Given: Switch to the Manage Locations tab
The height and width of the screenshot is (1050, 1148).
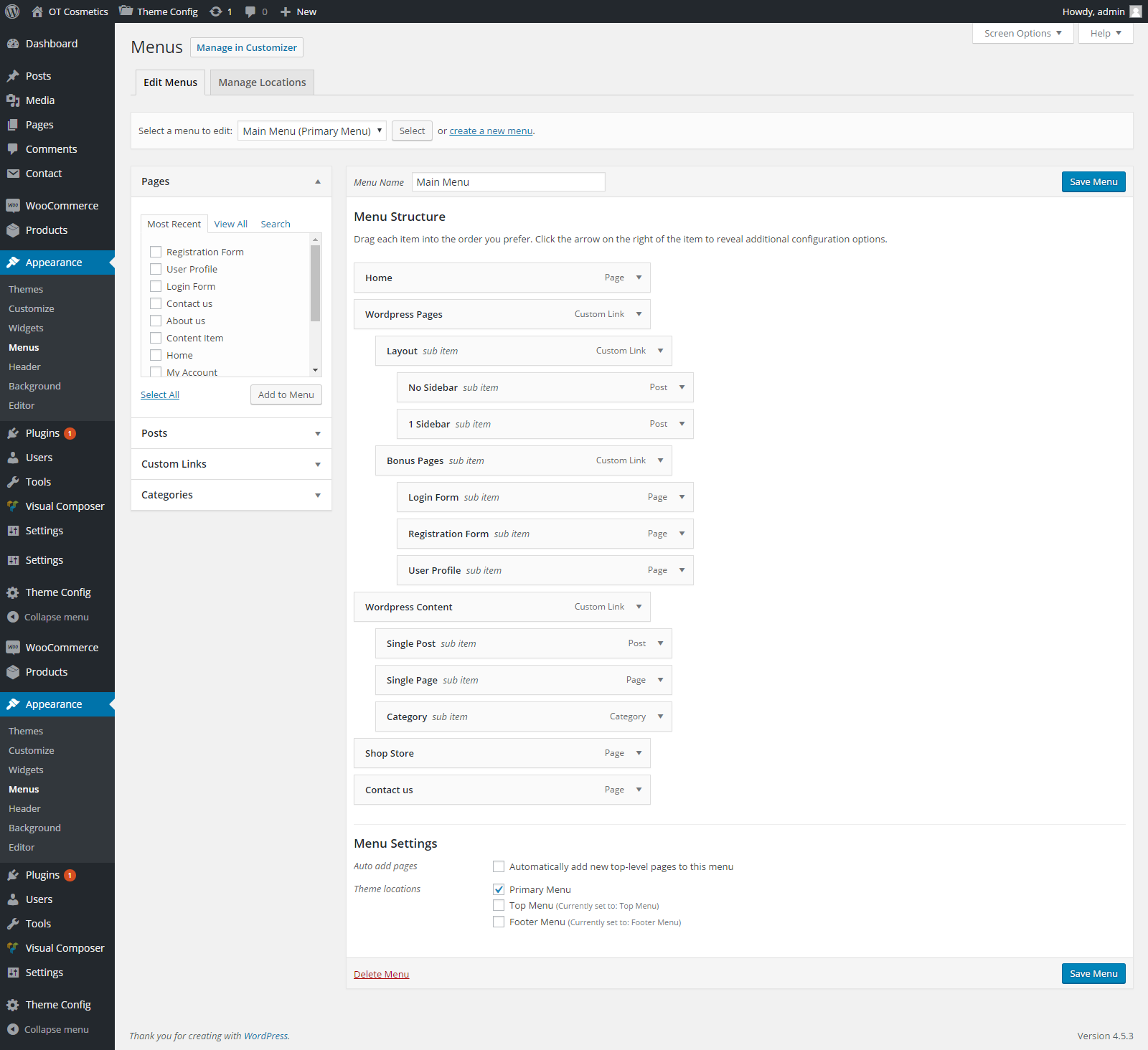Looking at the screenshot, I should [262, 82].
